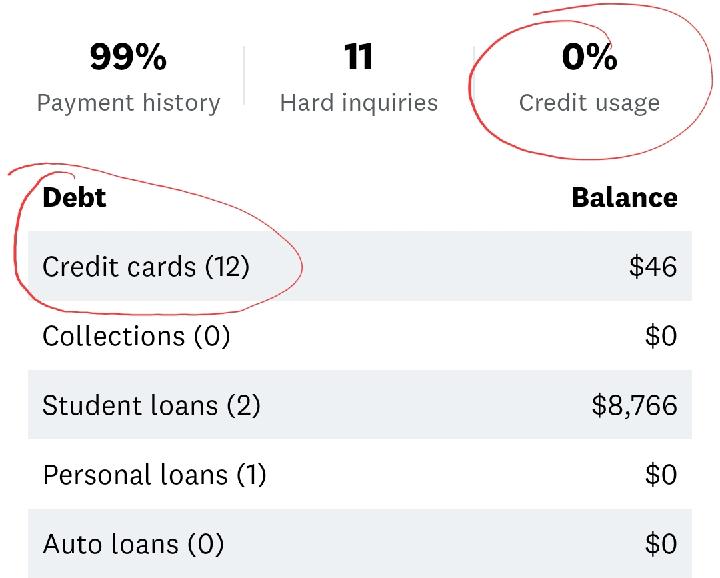Open the Student loans (2) entry
The image size is (720, 578).
151,405
